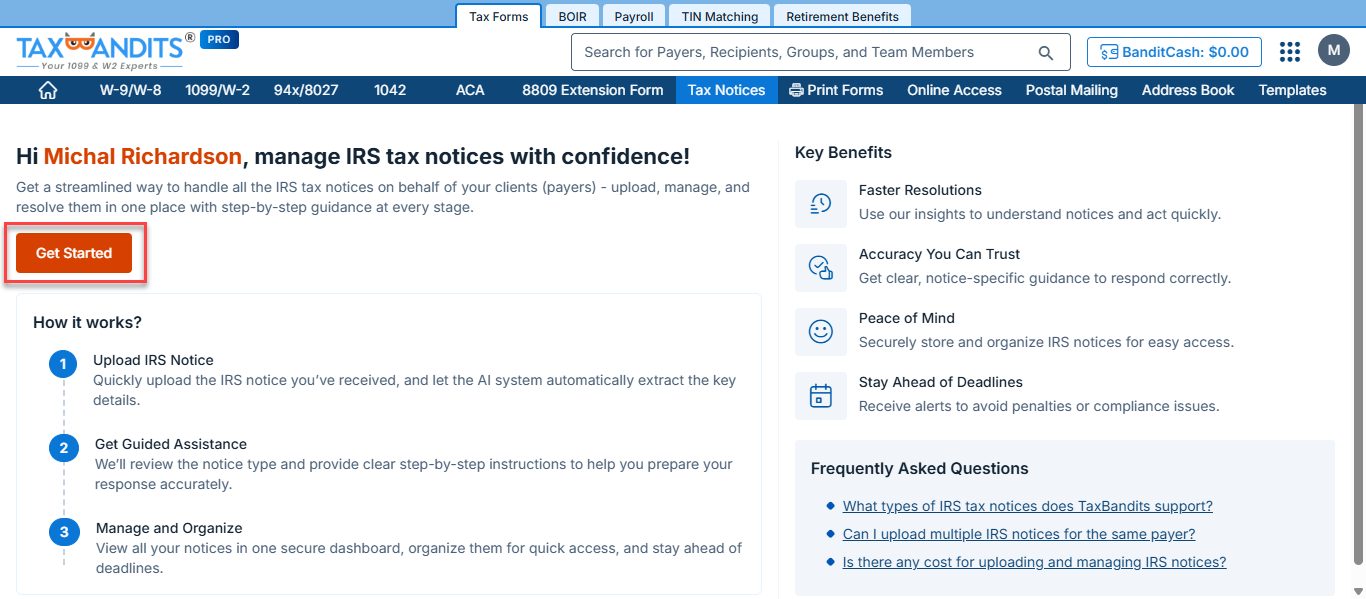Switch to the Retirement Benefits tab
This screenshot has width=1366, height=599.
[x=842, y=16]
